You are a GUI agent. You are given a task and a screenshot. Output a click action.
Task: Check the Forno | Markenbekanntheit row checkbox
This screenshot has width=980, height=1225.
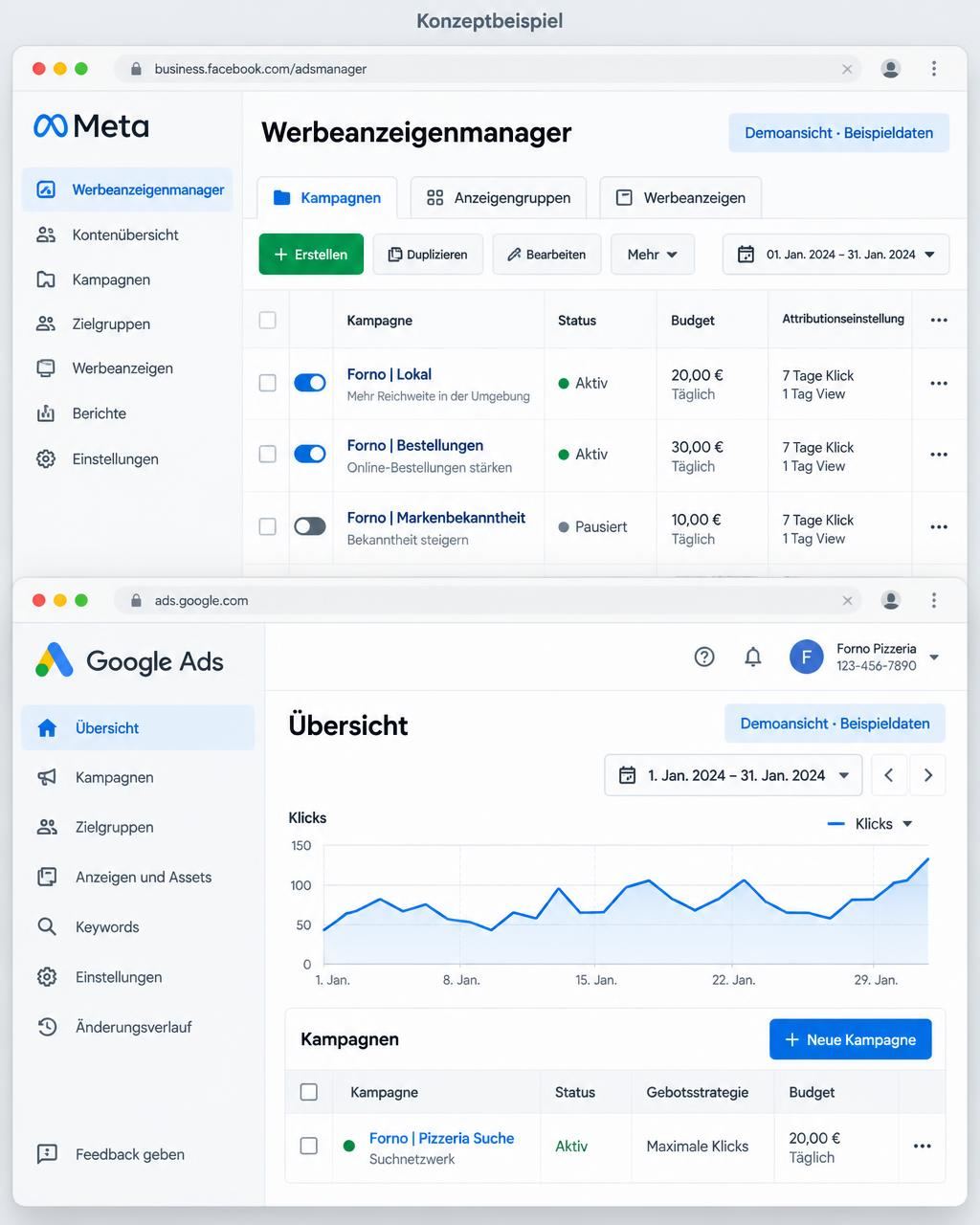(x=268, y=526)
